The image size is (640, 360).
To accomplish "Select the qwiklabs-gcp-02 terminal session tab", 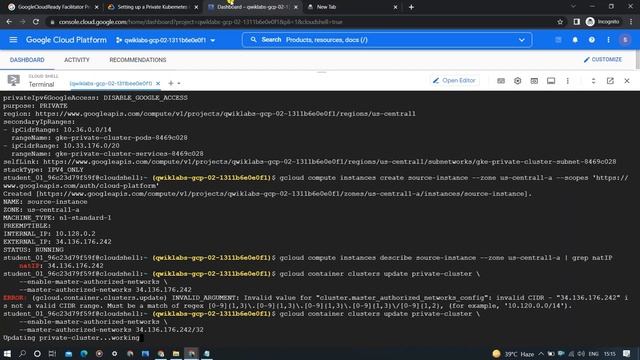I will pyautogui.click(x=111, y=83).
